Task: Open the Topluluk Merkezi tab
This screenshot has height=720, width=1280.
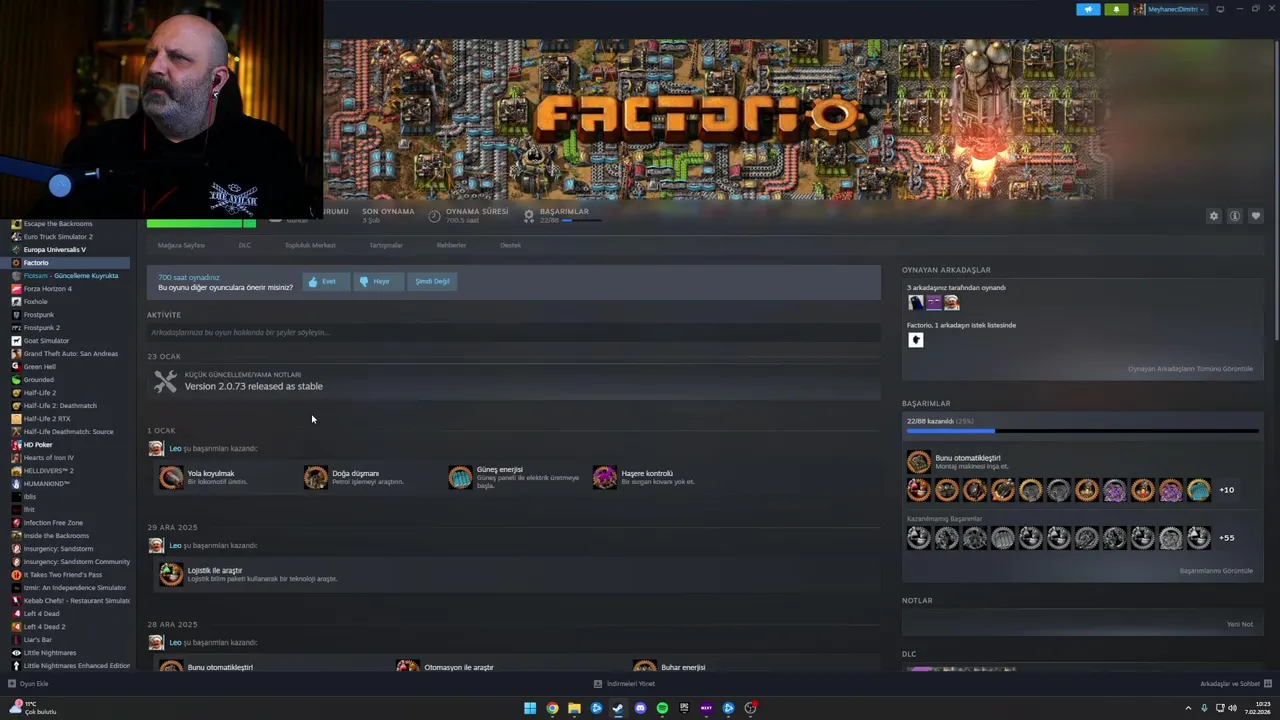Action: (x=310, y=245)
